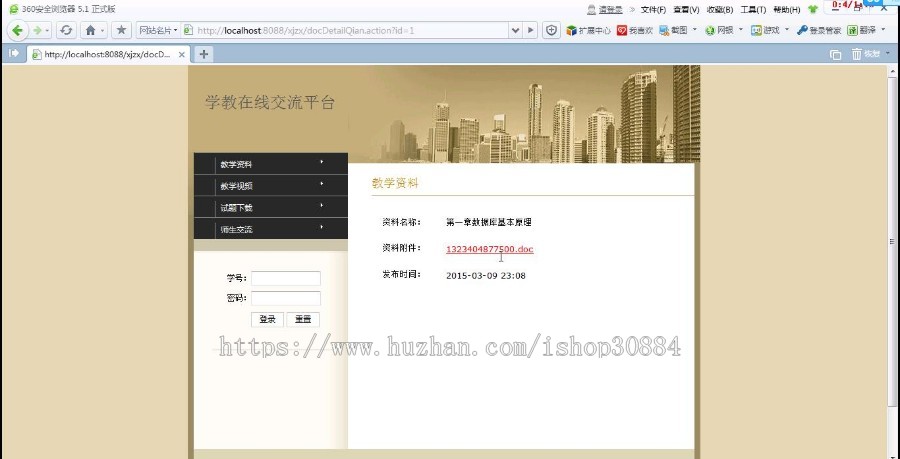The width and height of the screenshot is (900, 459).
Task: Click the 密码 password input field
Action: 286,298
